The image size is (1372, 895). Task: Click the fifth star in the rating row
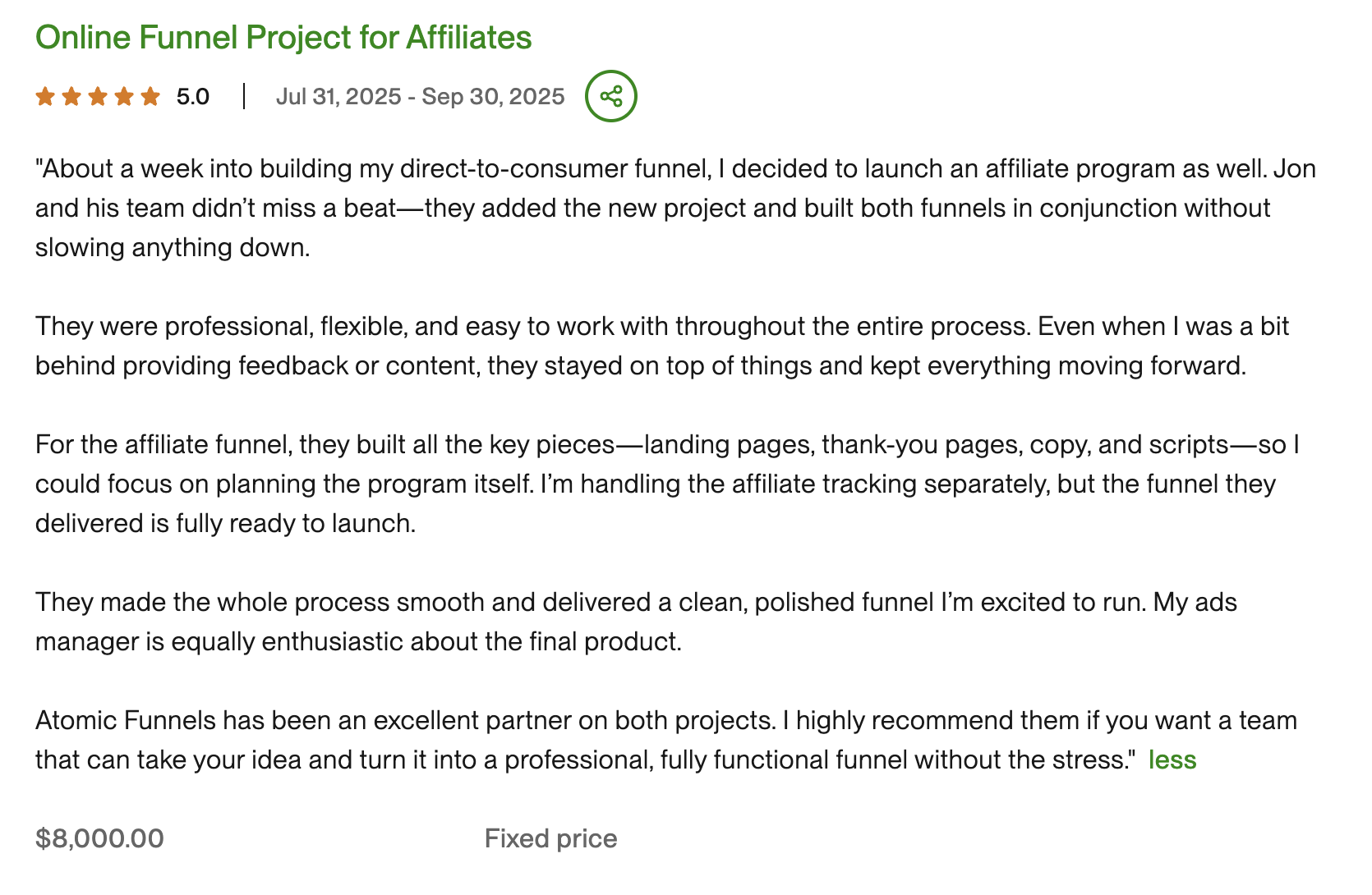pyautogui.click(x=151, y=96)
